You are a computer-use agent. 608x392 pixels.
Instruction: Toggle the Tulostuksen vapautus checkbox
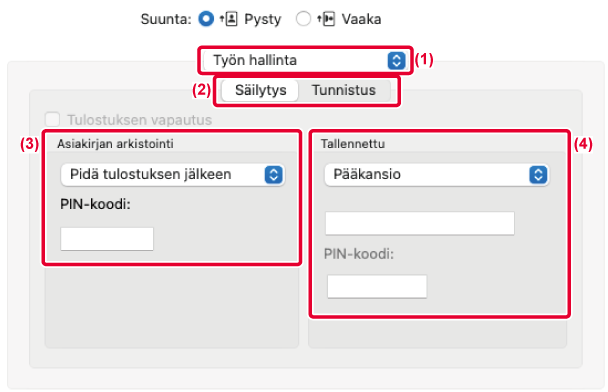pyautogui.click(x=52, y=119)
